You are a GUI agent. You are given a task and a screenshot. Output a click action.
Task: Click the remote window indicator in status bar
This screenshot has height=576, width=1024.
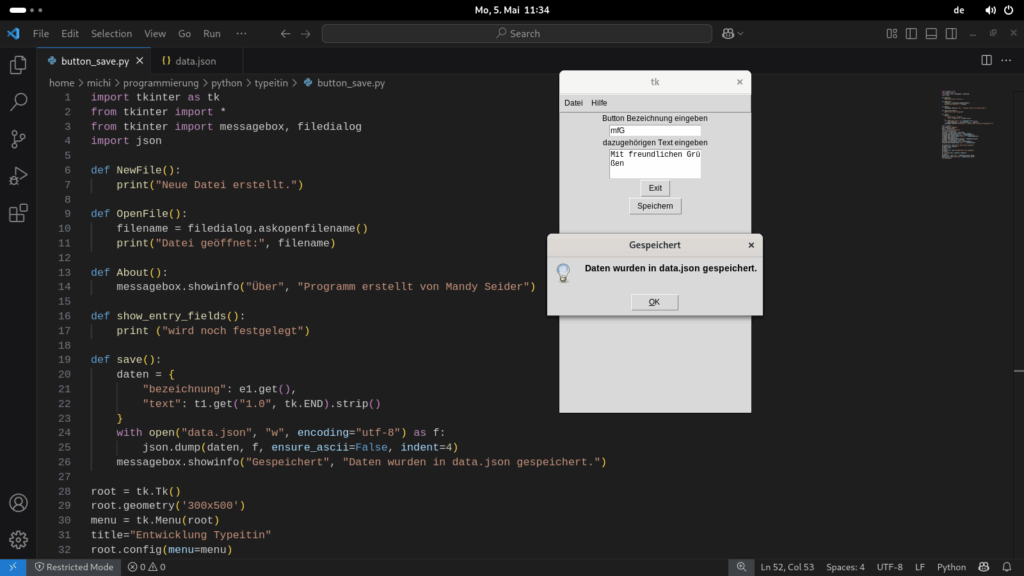pyautogui.click(x=13, y=567)
